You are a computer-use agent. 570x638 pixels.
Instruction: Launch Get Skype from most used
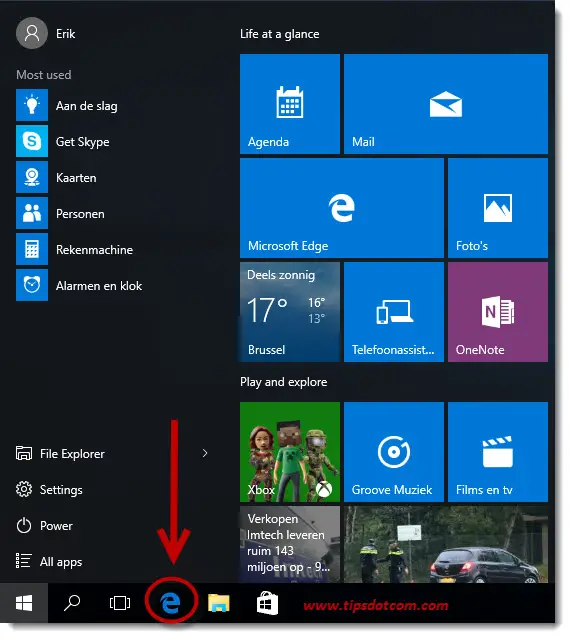click(x=63, y=142)
